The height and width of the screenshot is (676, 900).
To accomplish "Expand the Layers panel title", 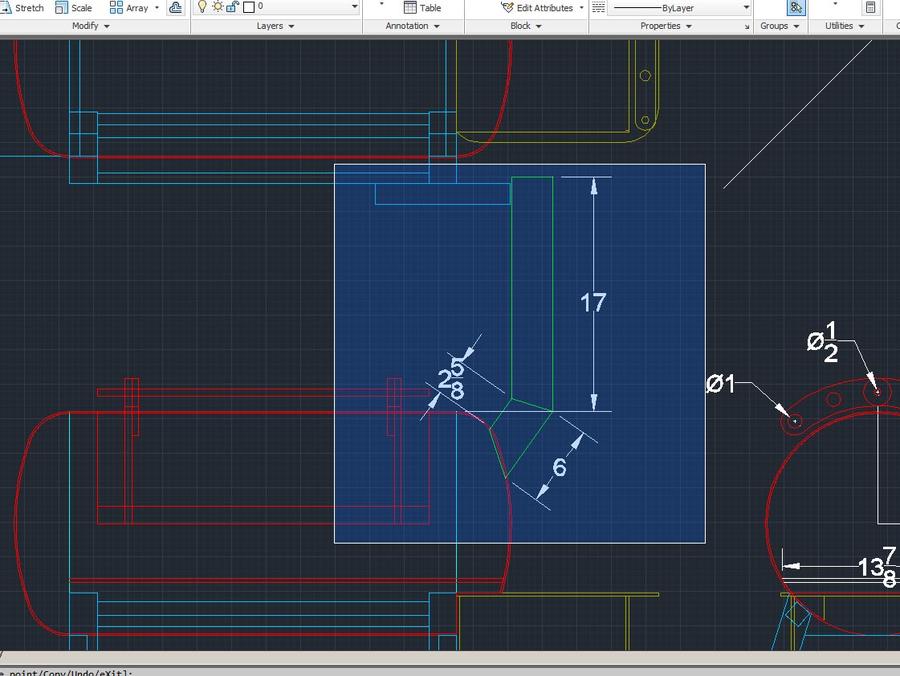I will [275, 26].
